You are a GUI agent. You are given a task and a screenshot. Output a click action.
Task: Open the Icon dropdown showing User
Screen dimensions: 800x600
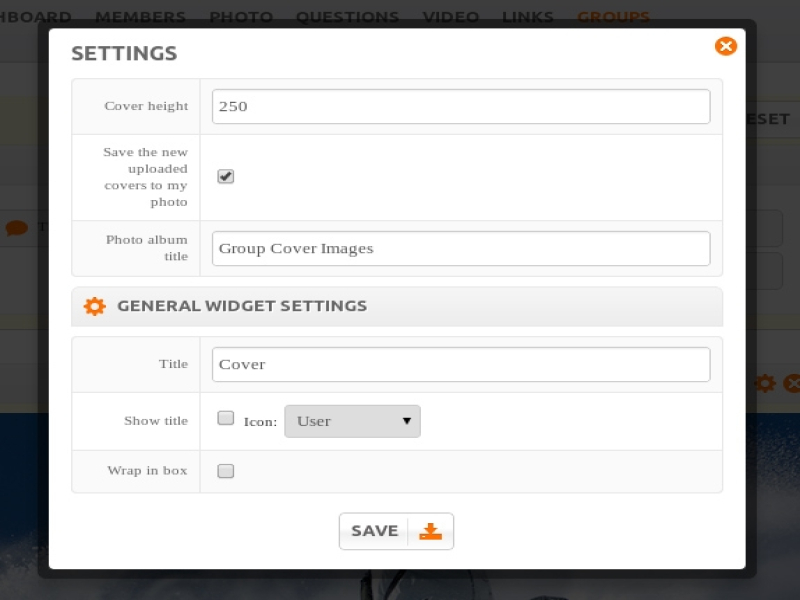click(352, 421)
